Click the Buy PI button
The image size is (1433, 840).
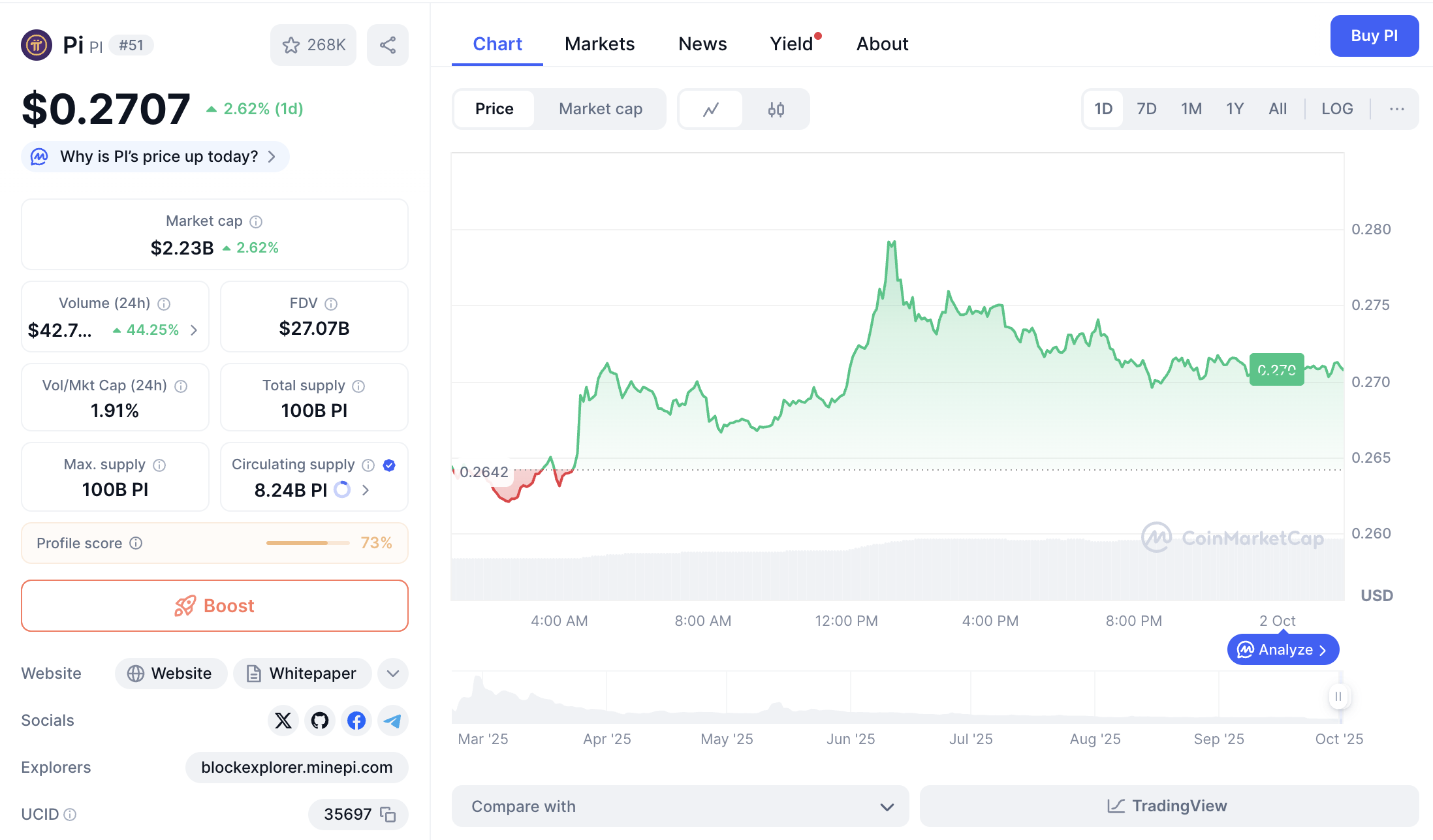pos(1374,36)
